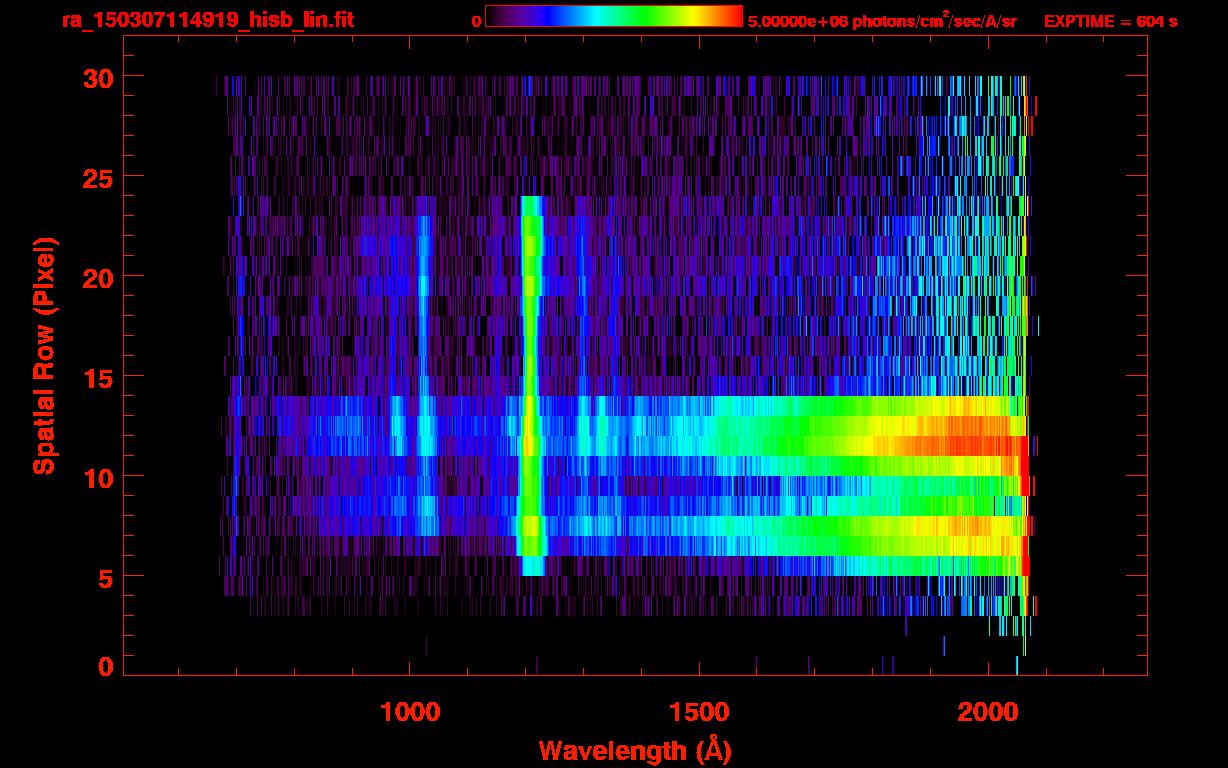Screen dimensions: 1228x768
Task: Click the y-axis tick label 5
Action: [x=106, y=577]
